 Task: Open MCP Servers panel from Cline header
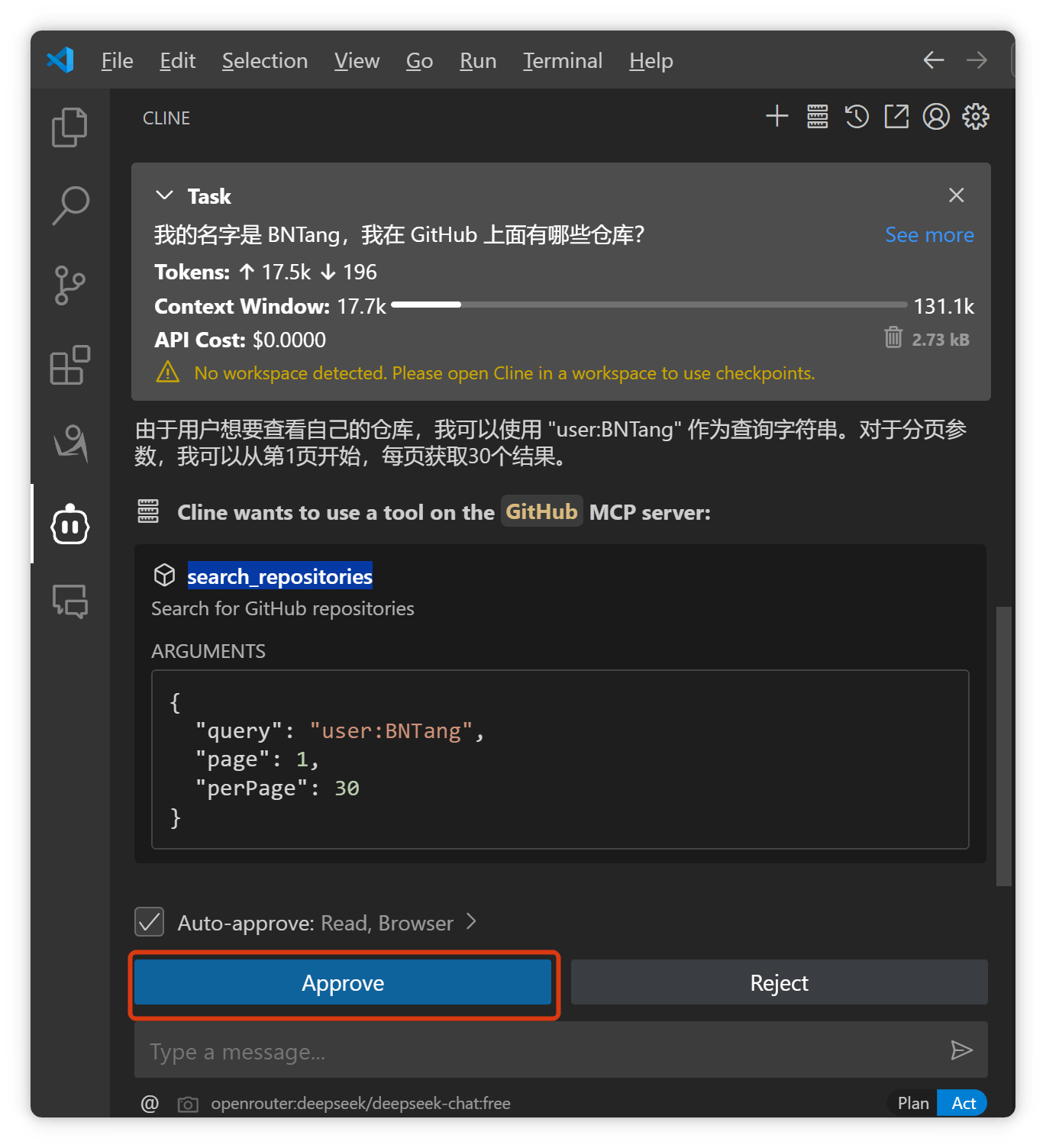click(x=817, y=116)
